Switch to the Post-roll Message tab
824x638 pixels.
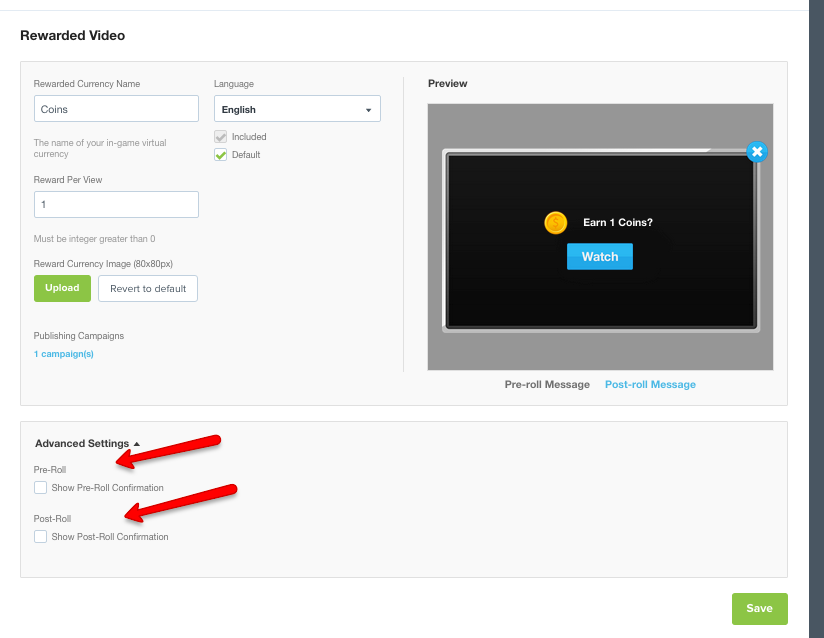[650, 384]
